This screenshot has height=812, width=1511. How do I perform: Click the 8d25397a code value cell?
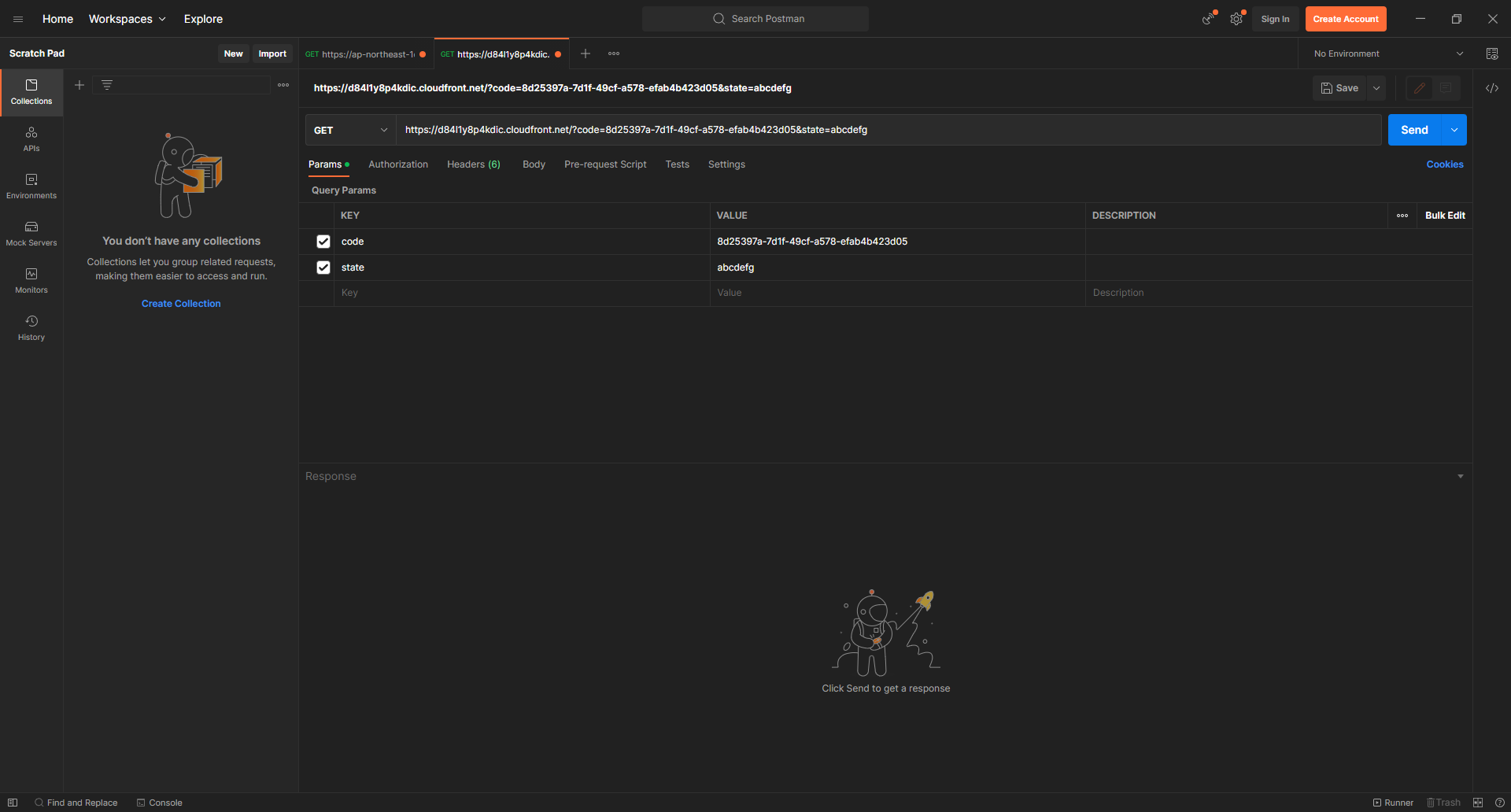pos(897,242)
